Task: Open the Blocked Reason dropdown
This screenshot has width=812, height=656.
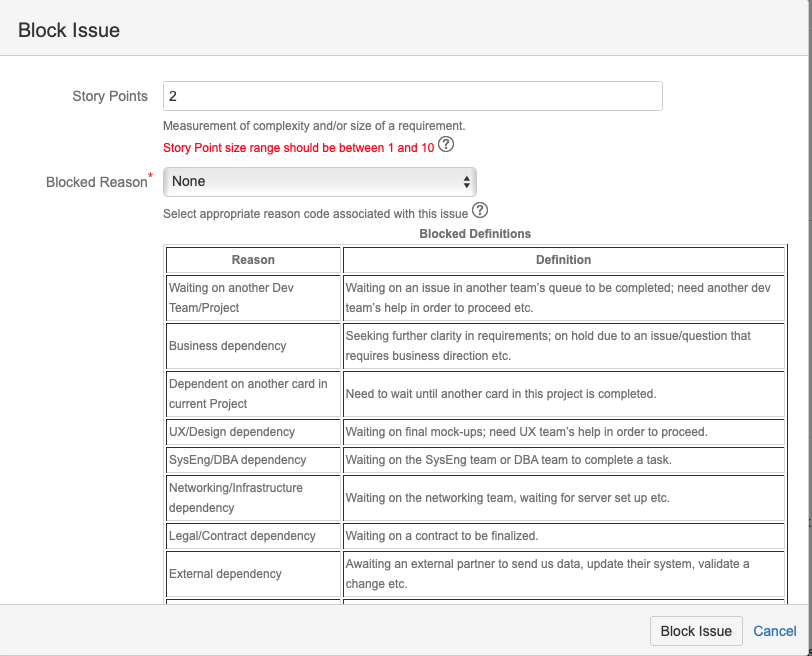Action: (x=320, y=182)
